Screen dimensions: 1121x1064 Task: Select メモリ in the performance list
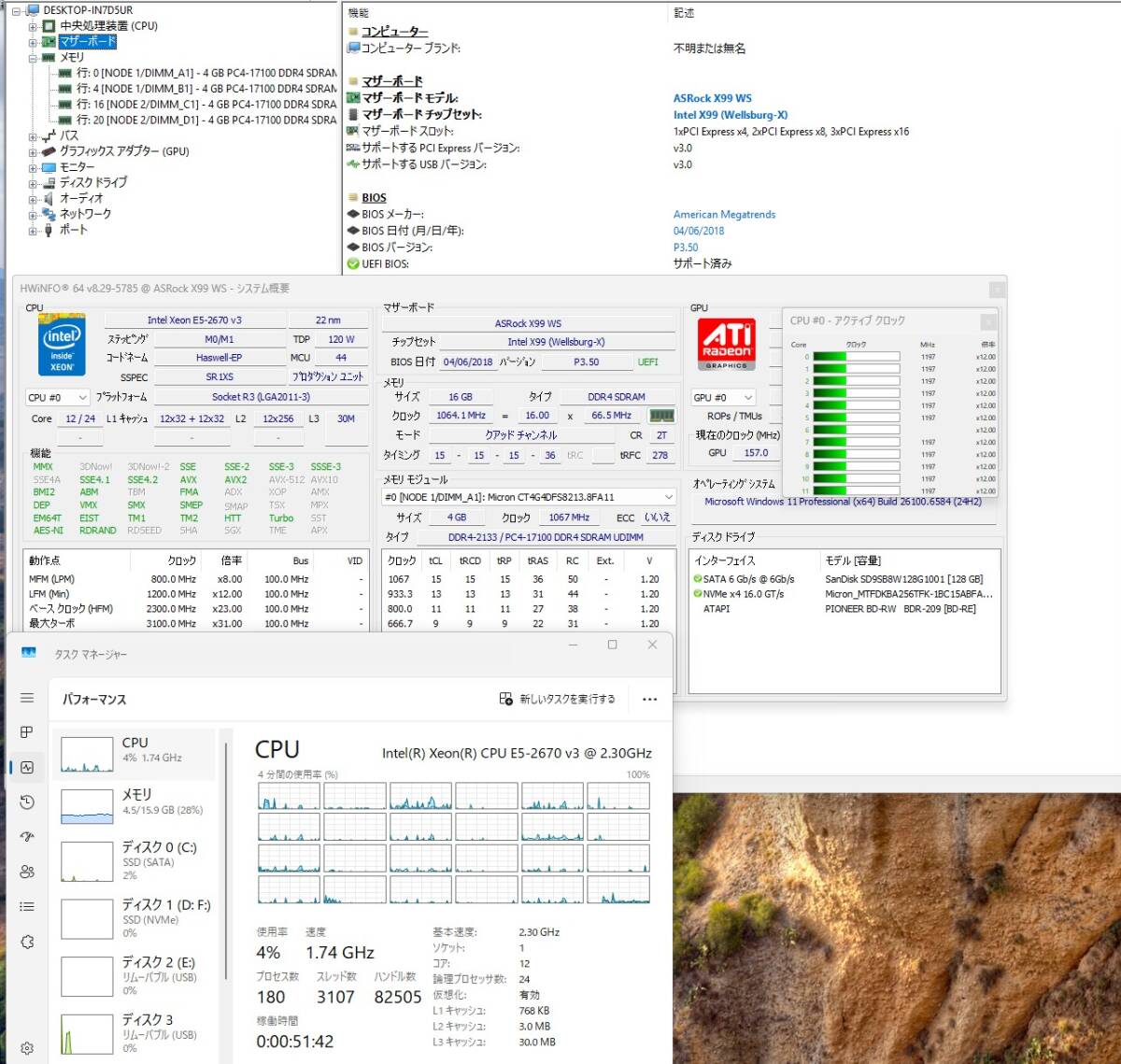point(135,802)
